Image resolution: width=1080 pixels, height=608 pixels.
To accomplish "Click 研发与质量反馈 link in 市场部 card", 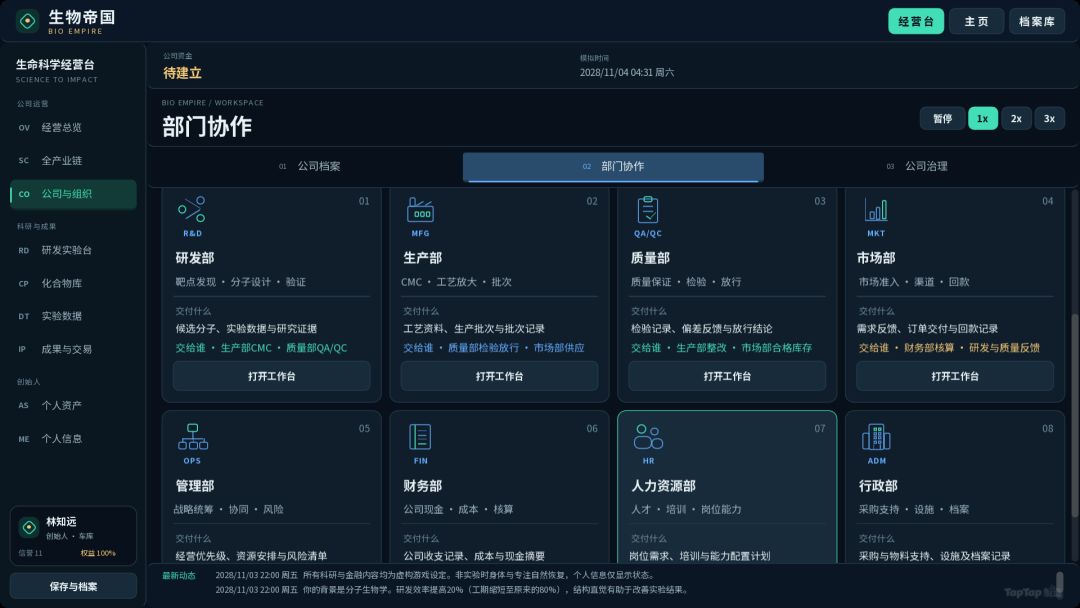I will click(x=1004, y=348).
